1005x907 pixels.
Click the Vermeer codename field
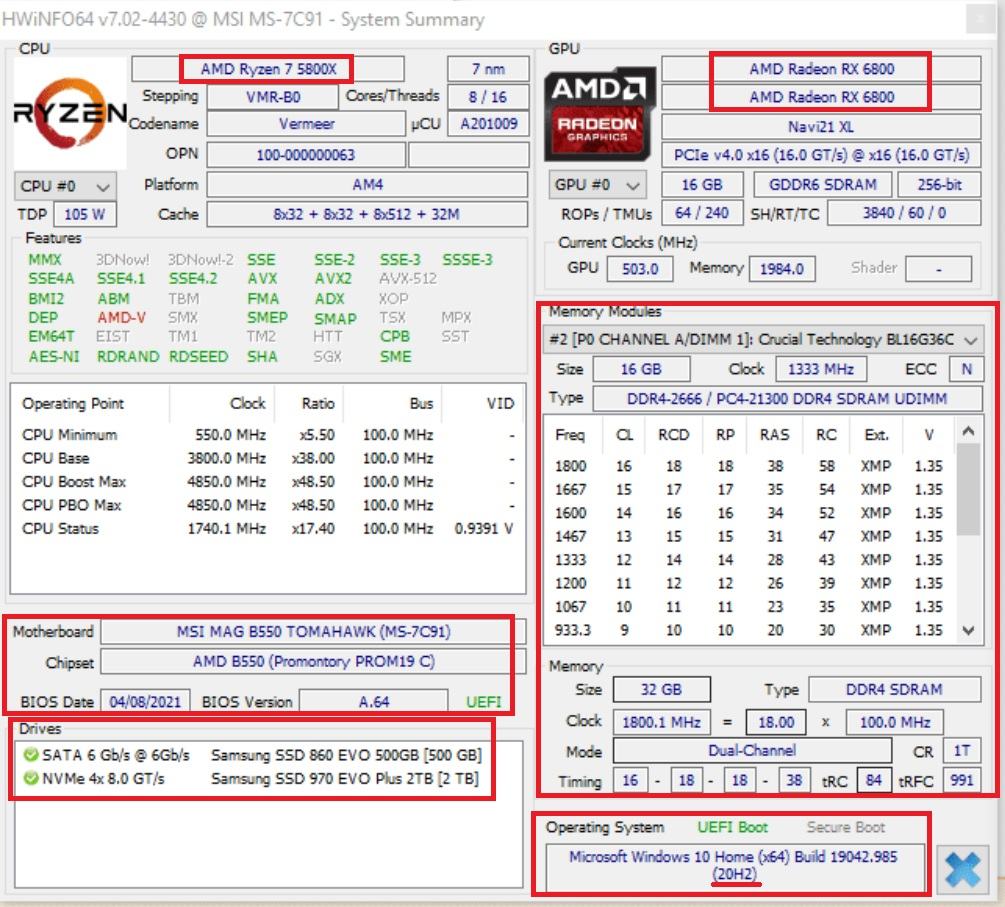306,124
